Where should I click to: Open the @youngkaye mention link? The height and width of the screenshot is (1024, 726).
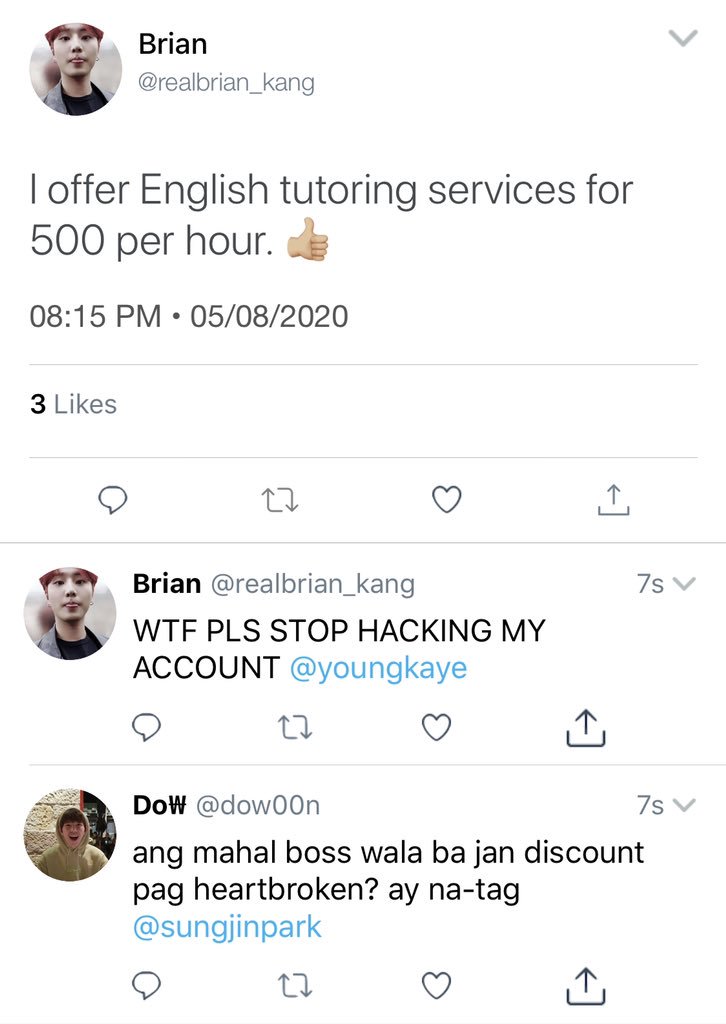pos(378,667)
